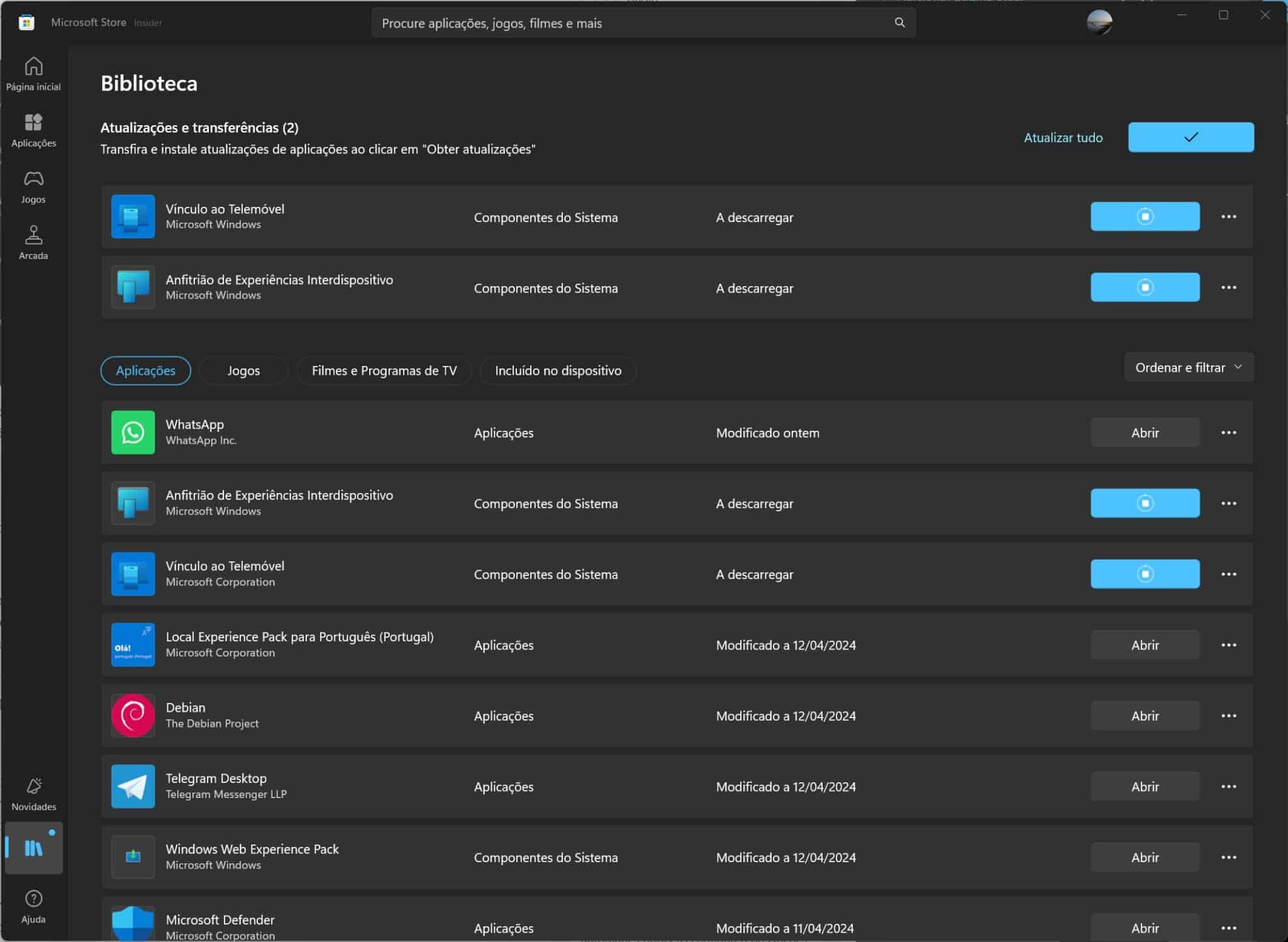Open more options for Debian
Viewport: 1288px width, 942px height.
1228,716
